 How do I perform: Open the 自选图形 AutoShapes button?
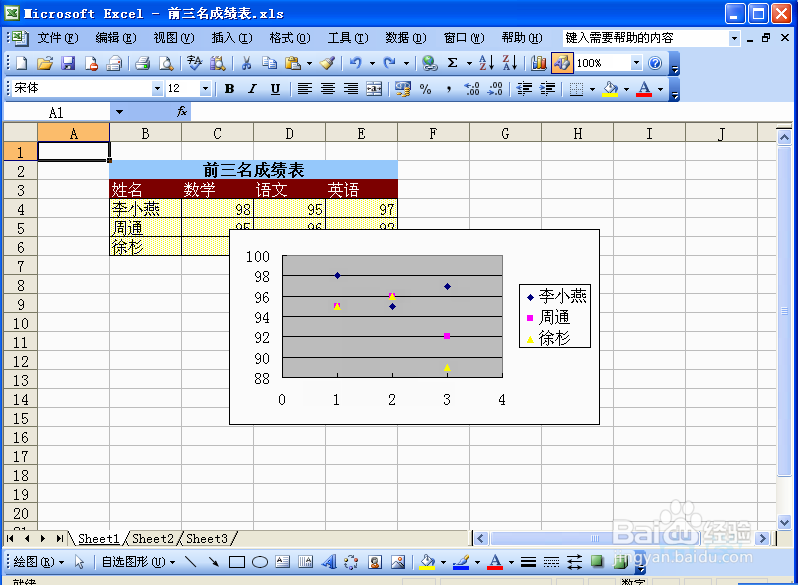click(x=138, y=562)
